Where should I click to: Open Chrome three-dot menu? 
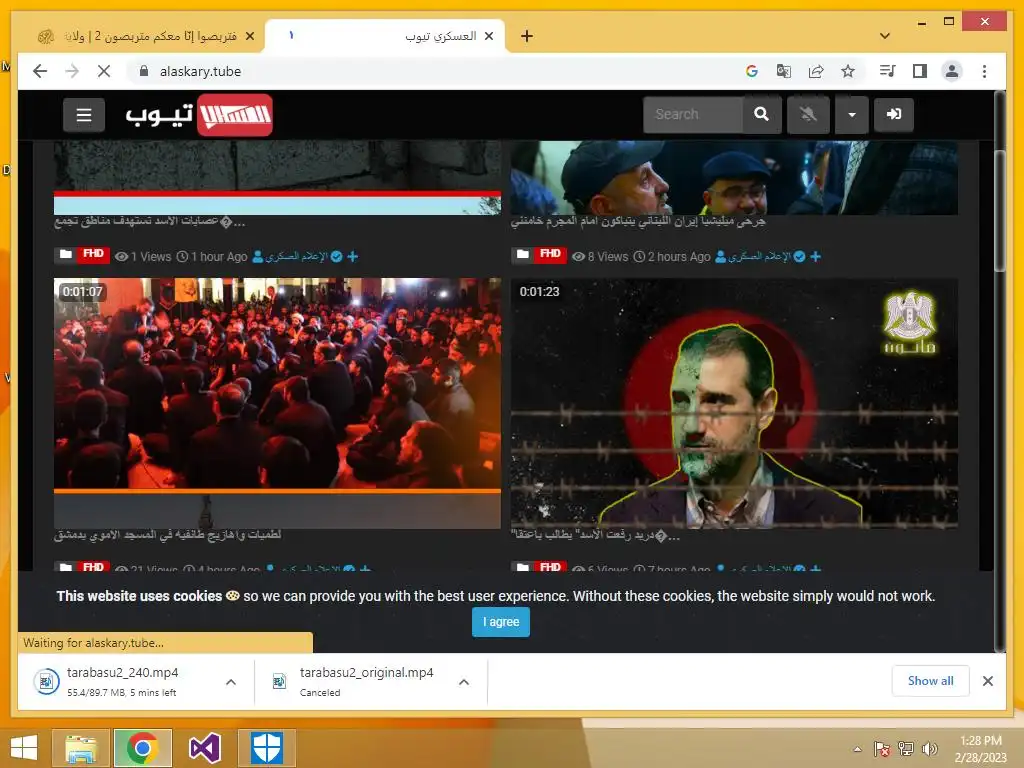tap(984, 71)
